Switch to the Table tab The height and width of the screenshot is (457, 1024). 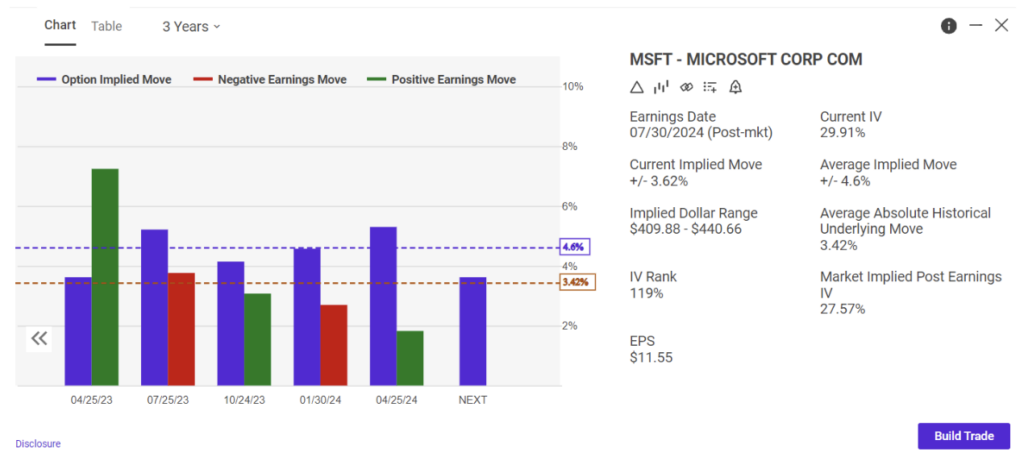tap(106, 26)
